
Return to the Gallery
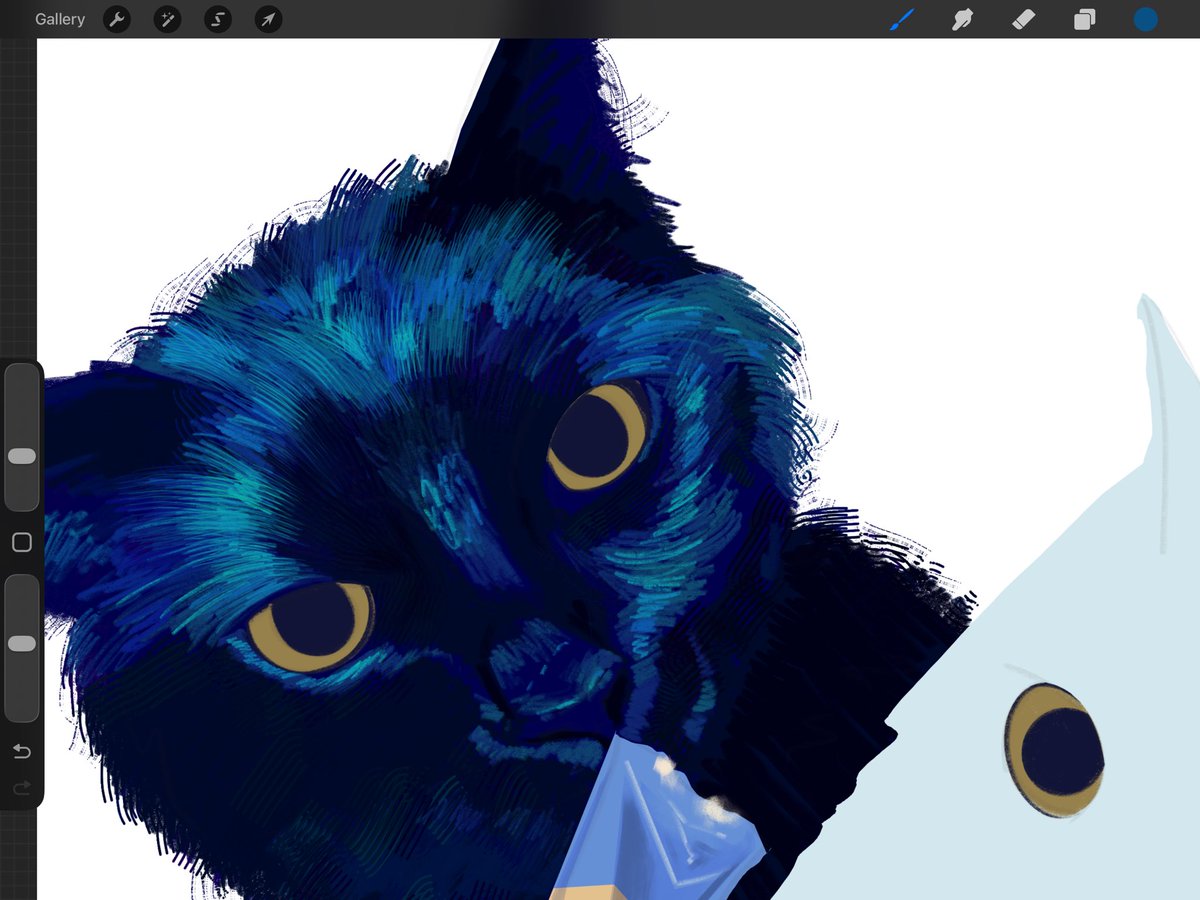pos(60,19)
